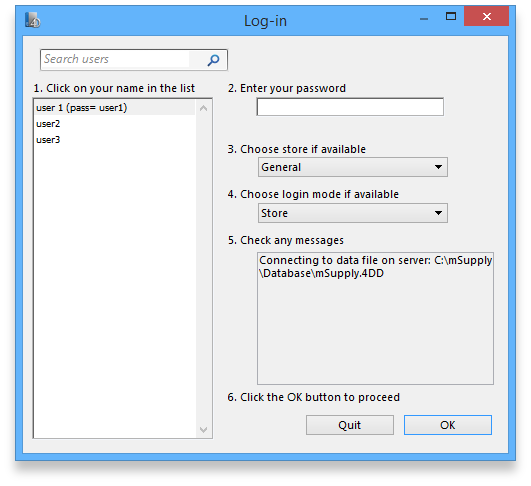This screenshot has height=486, width=531.
Task: Open the General store dropdown
Action: (x=353, y=167)
